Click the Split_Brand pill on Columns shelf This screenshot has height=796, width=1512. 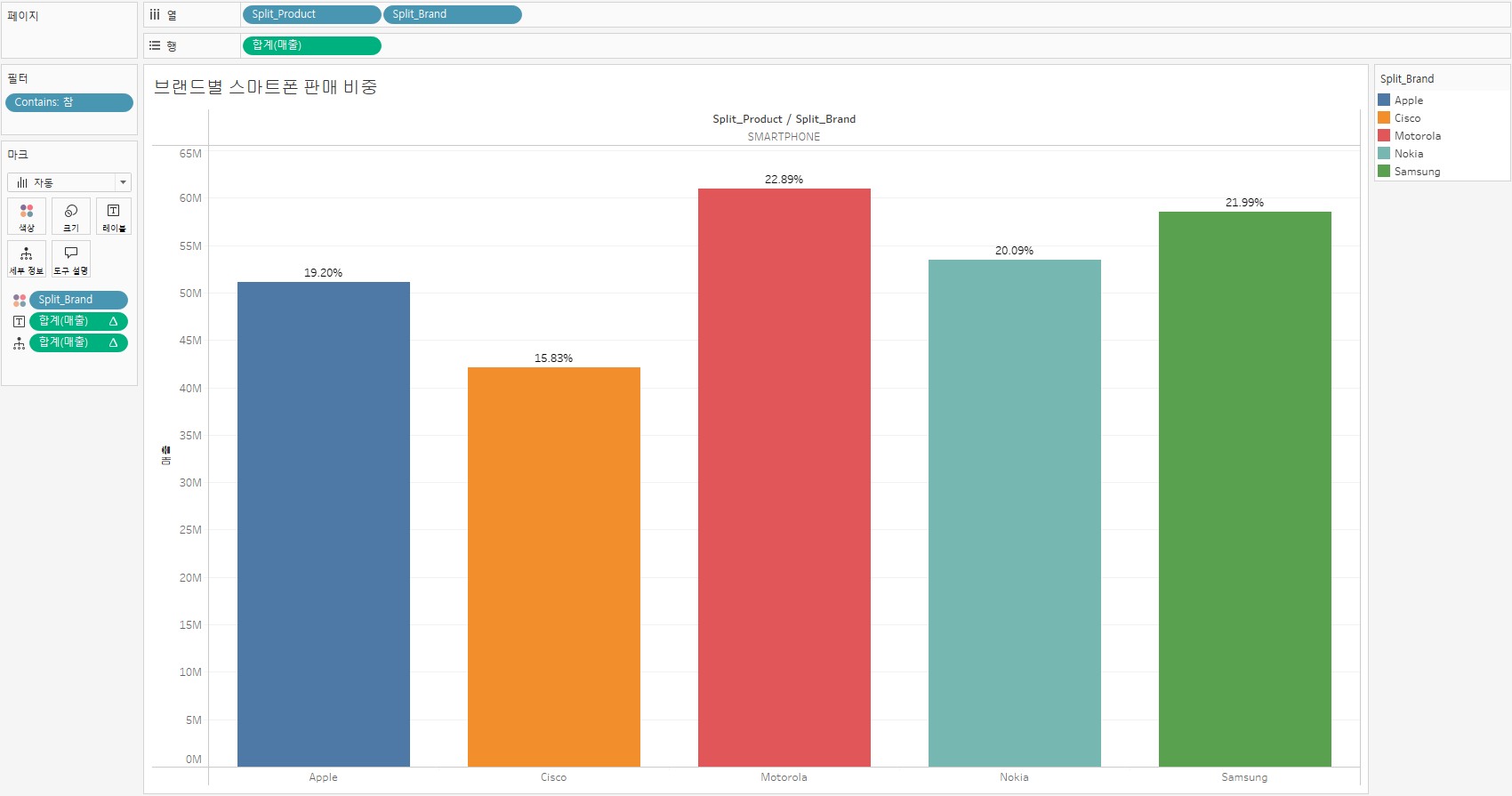coord(453,14)
